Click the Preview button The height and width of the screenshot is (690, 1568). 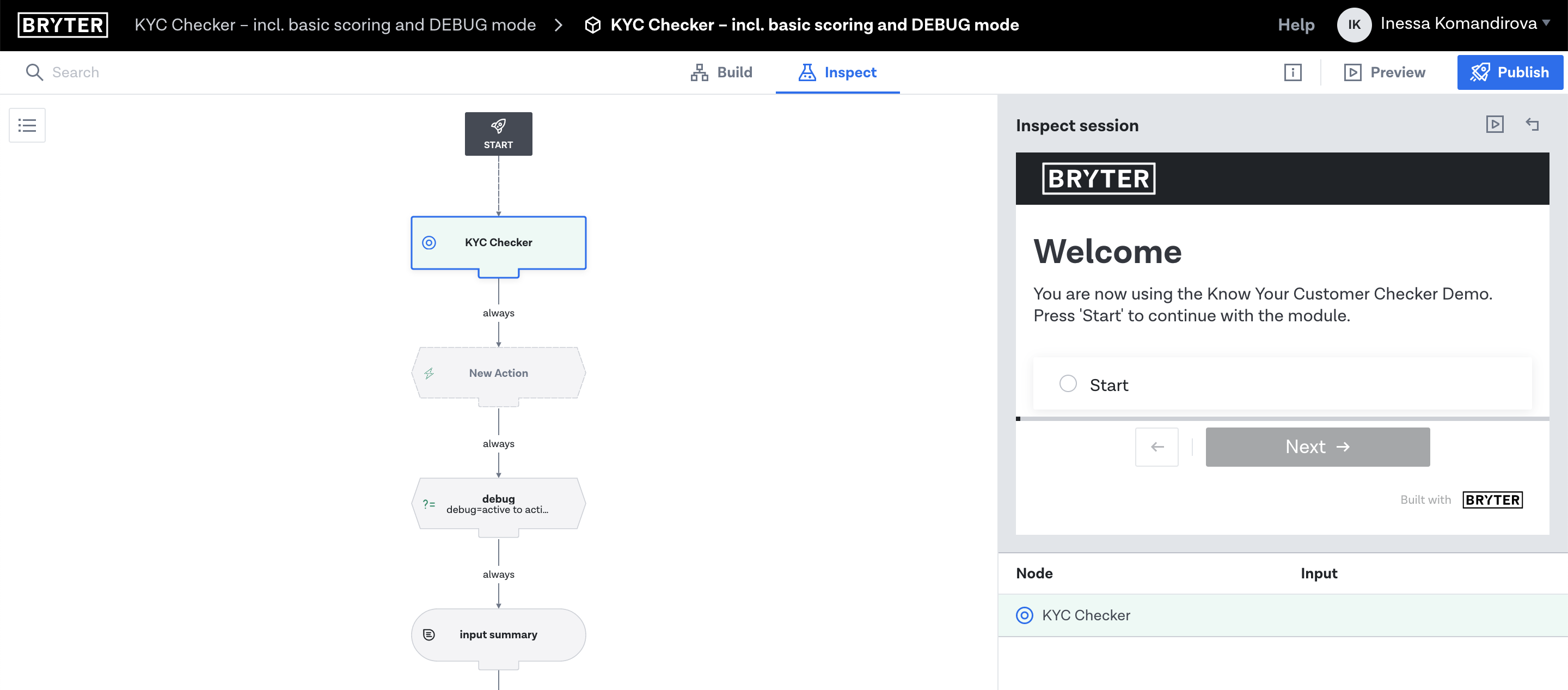[x=1384, y=72]
